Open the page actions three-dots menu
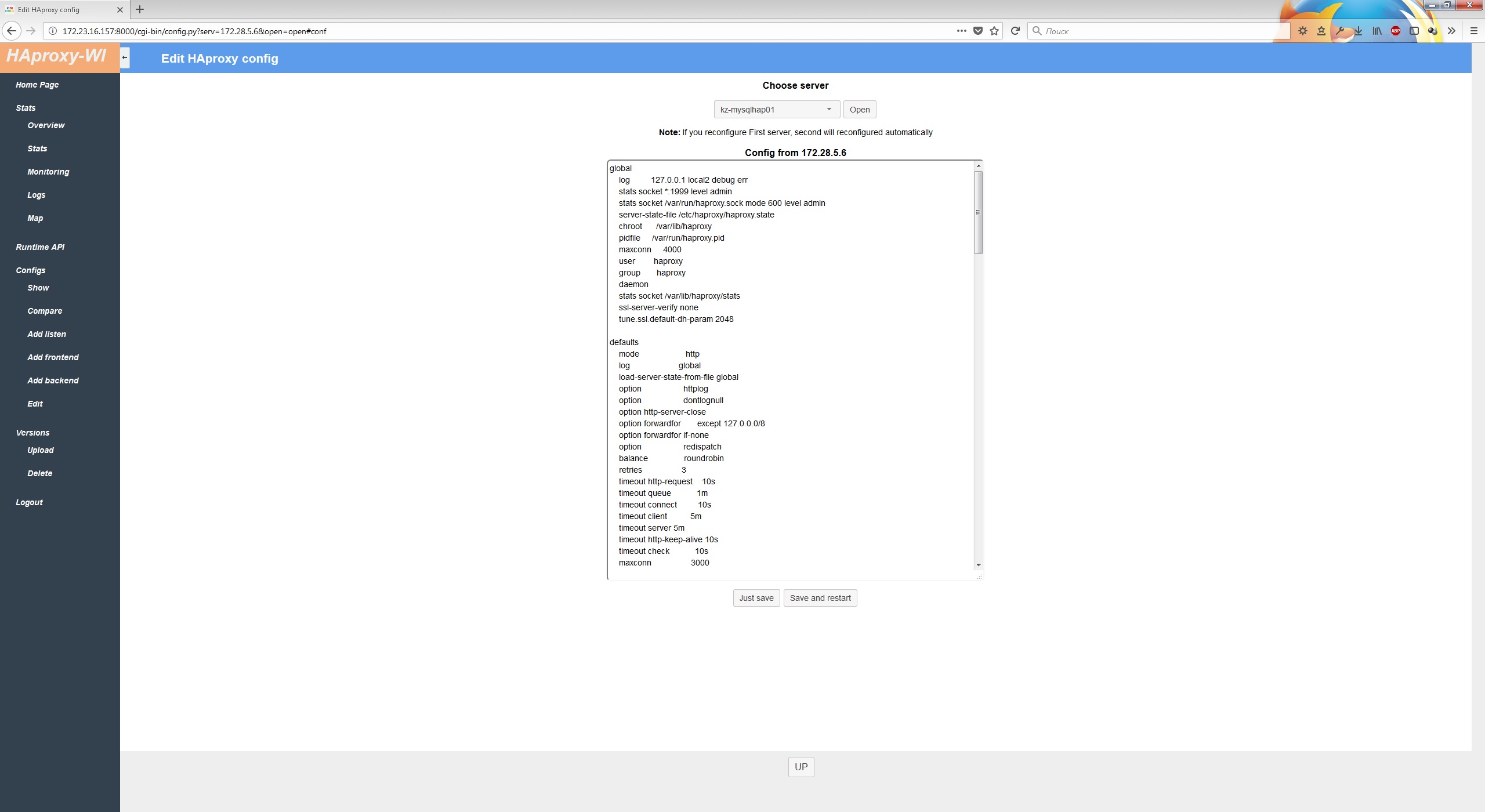The width and height of the screenshot is (1485, 812). (961, 31)
